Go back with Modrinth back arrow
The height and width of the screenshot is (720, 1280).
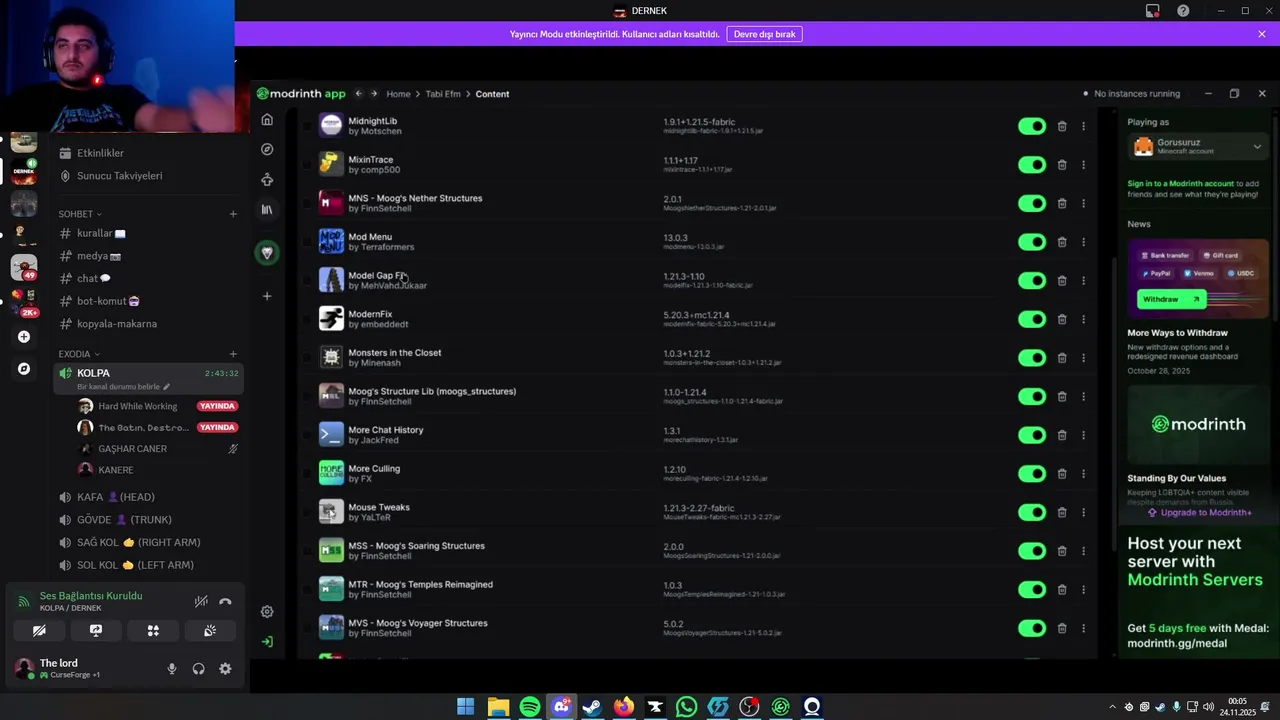(x=359, y=94)
